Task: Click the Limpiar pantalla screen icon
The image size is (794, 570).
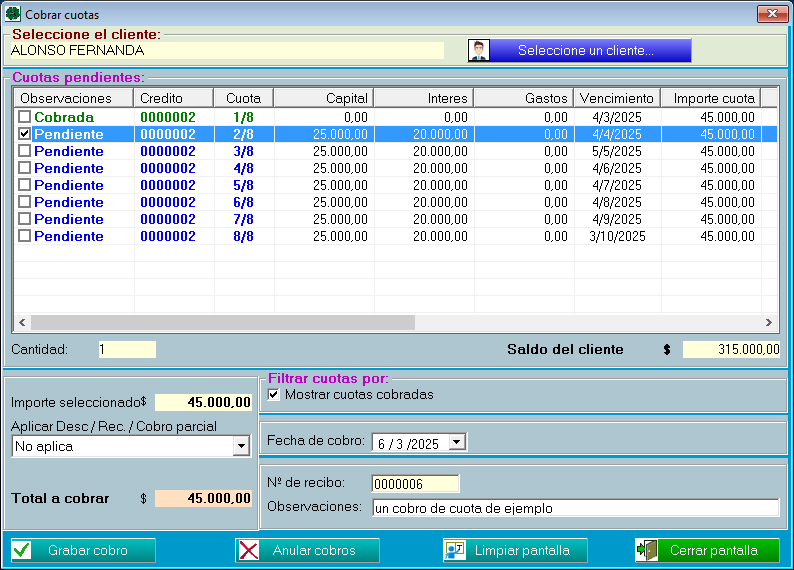Action: point(456,550)
